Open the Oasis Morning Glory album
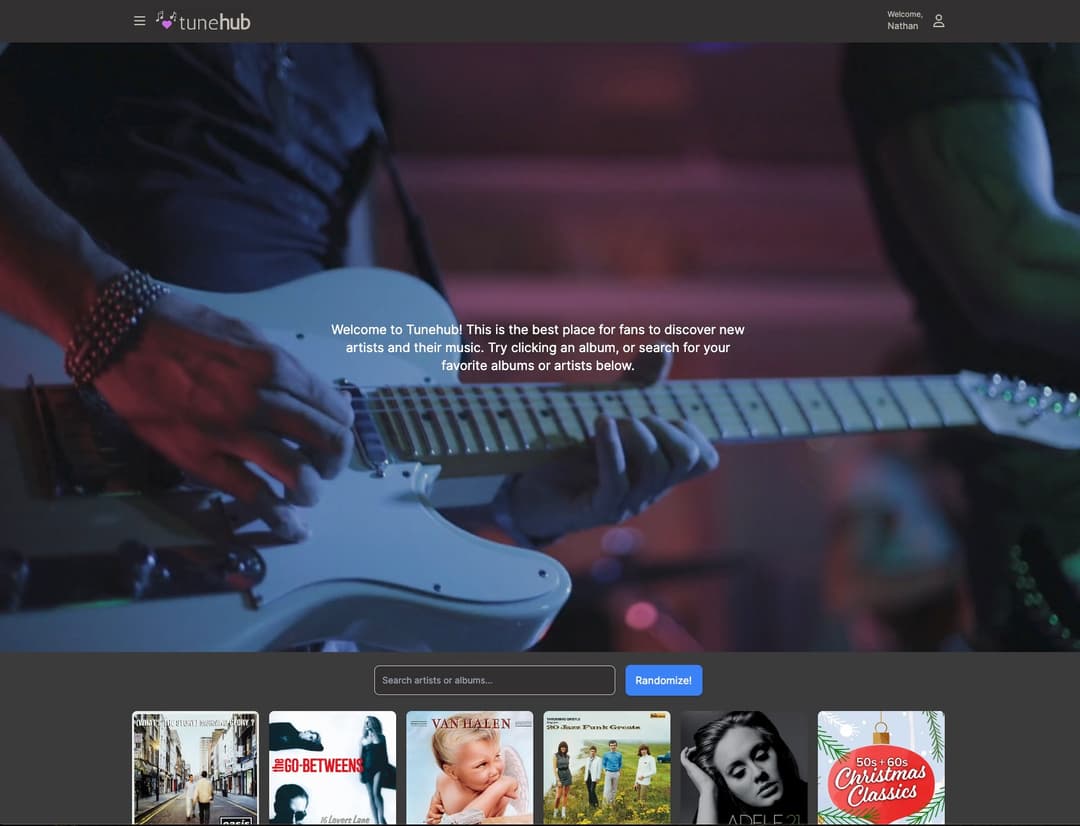This screenshot has width=1080, height=826. coord(195,768)
